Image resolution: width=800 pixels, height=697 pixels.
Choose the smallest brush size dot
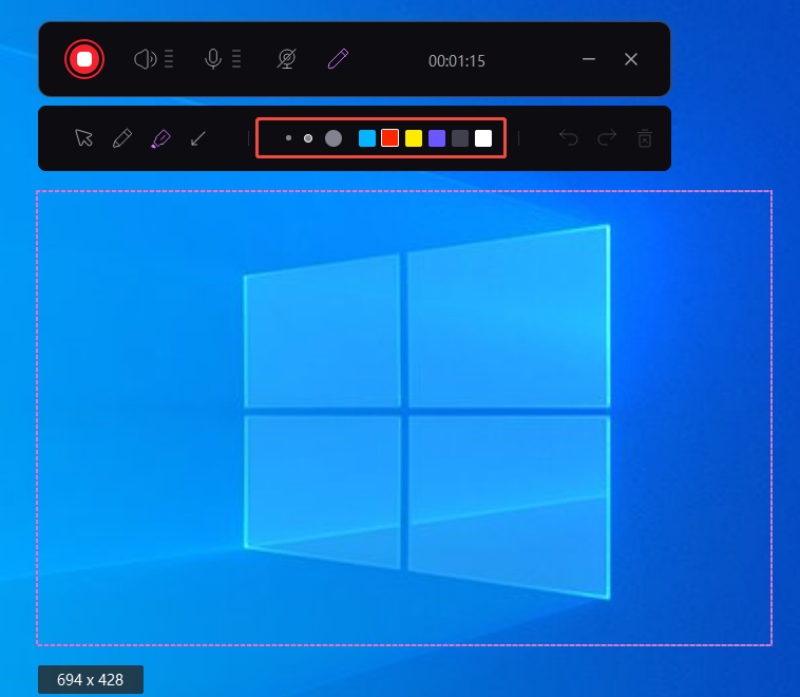288,138
